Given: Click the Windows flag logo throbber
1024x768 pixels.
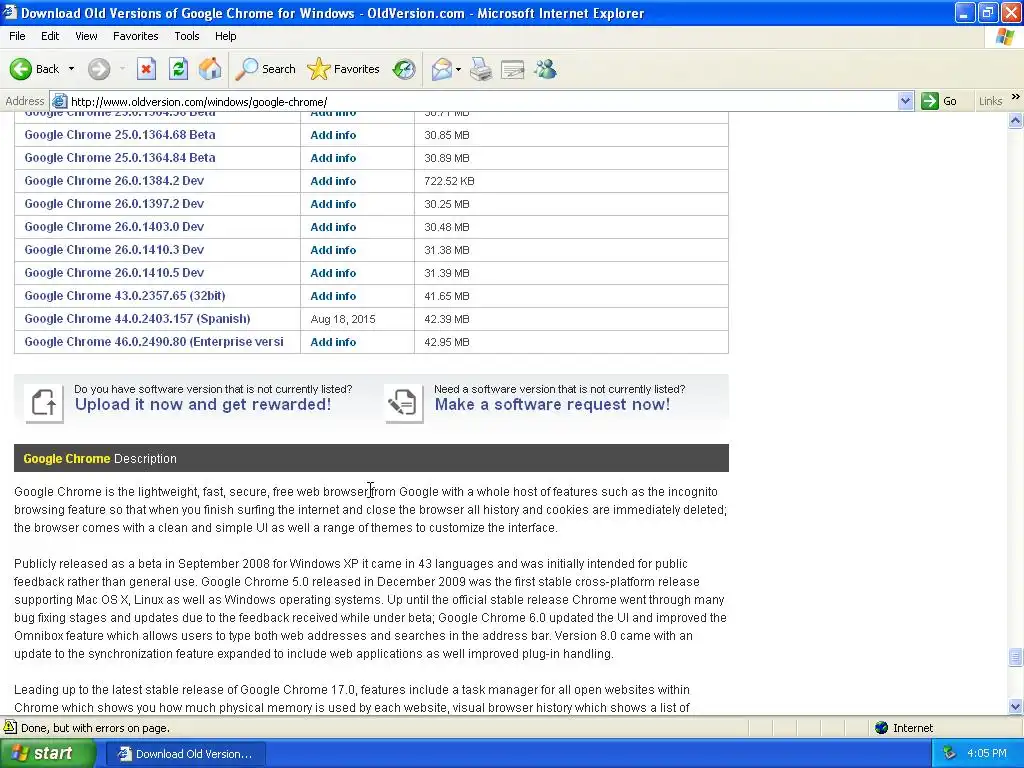Looking at the screenshot, I should [x=1005, y=37].
